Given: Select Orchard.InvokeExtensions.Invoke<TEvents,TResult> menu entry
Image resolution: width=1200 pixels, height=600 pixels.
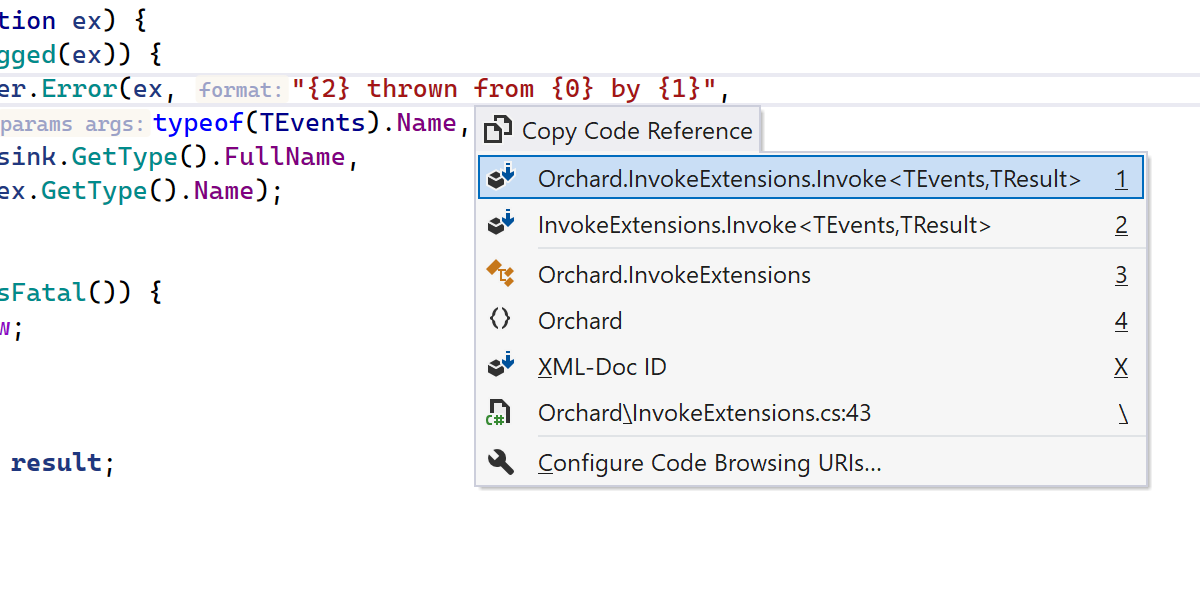Looking at the screenshot, I should click(809, 179).
